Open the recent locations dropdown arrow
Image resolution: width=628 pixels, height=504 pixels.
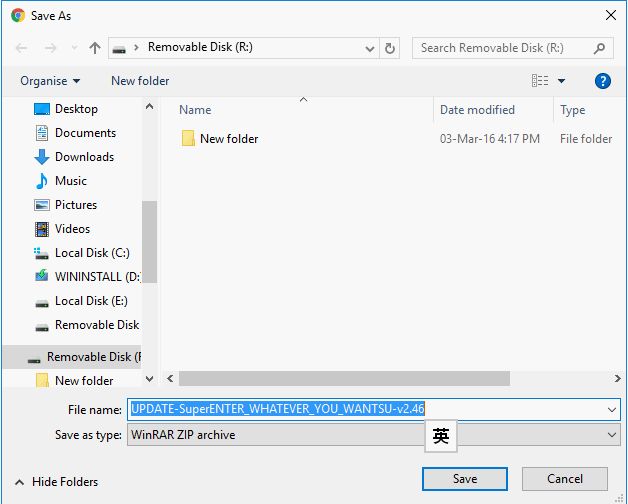[74, 48]
